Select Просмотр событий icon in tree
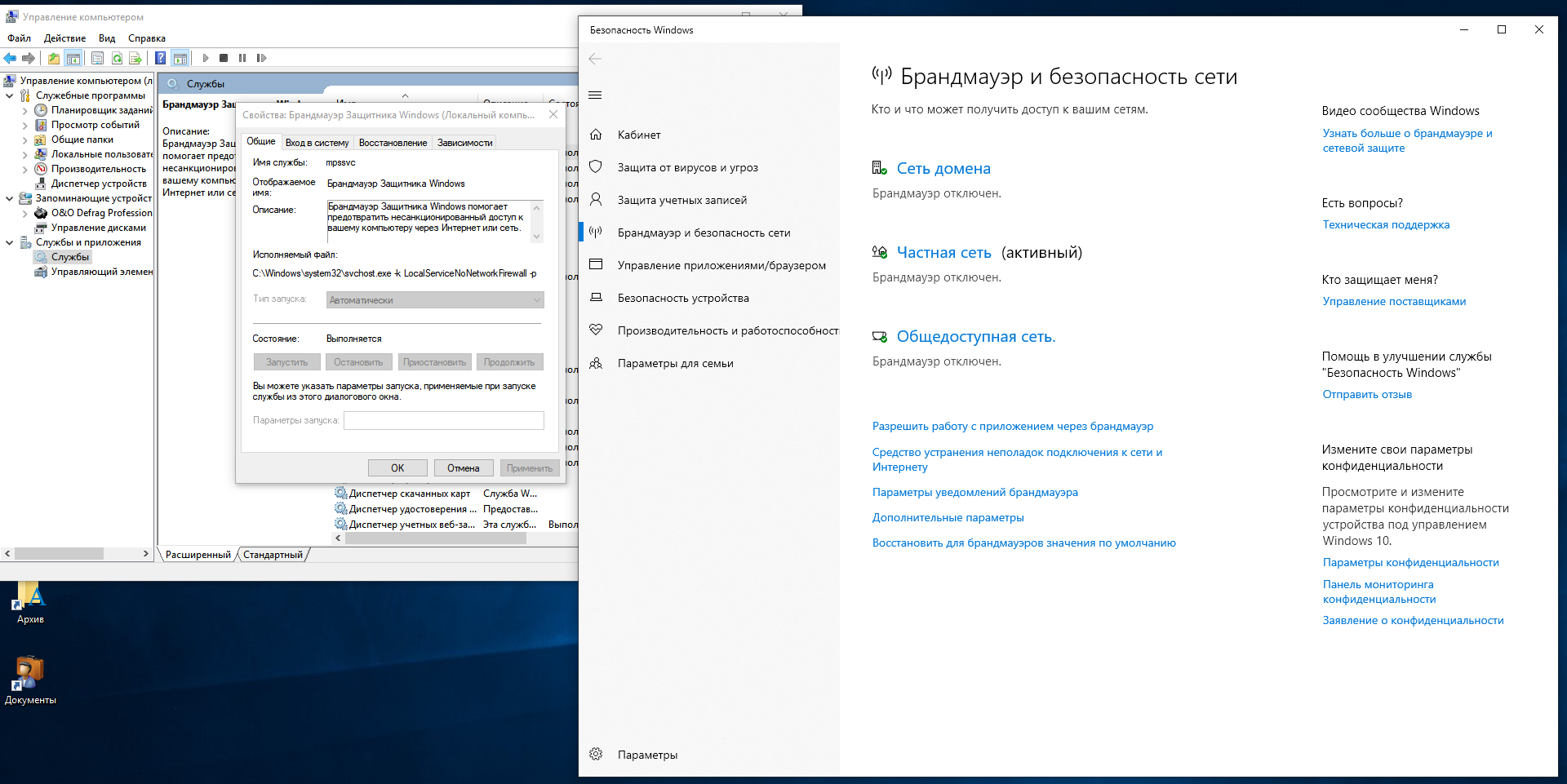 click(x=41, y=125)
